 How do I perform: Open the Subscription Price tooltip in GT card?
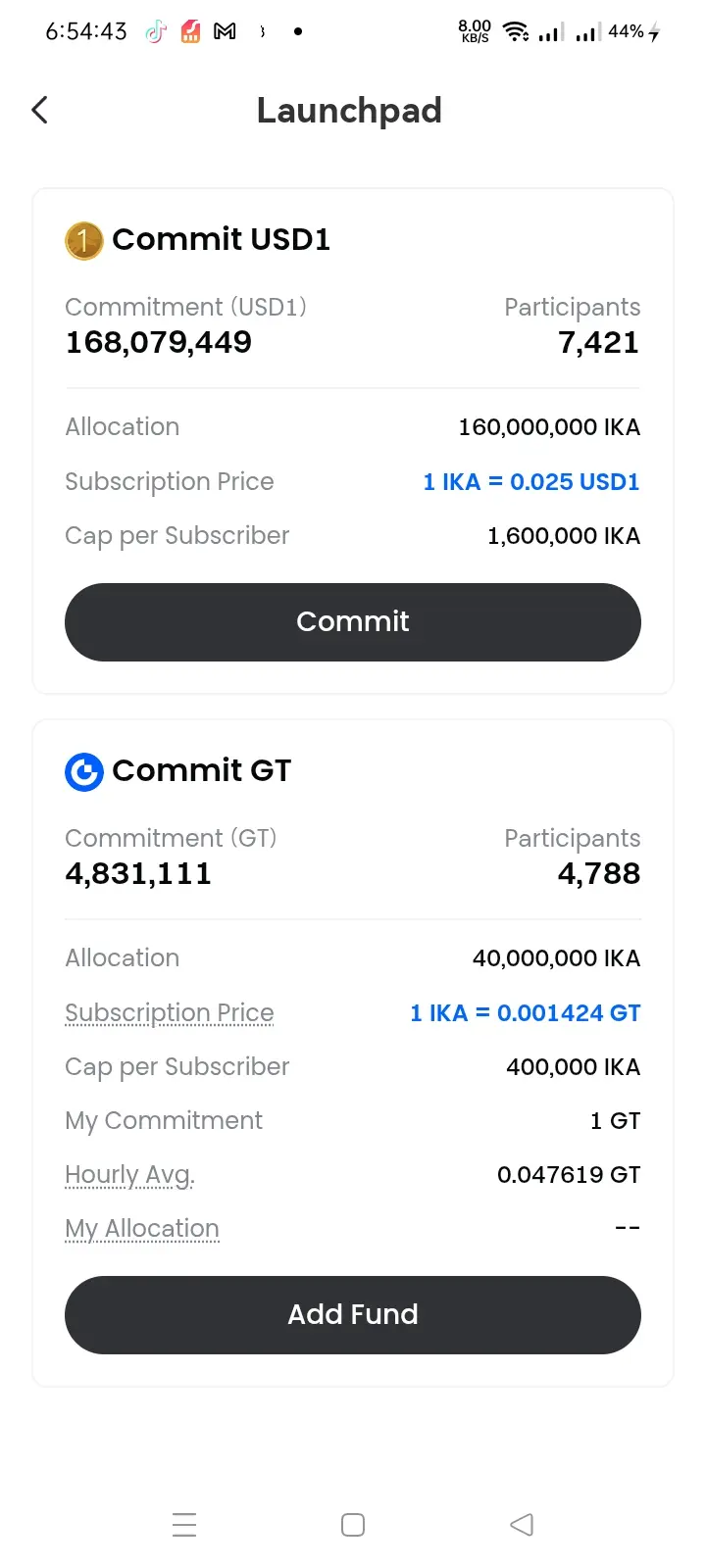coord(170,1013)
